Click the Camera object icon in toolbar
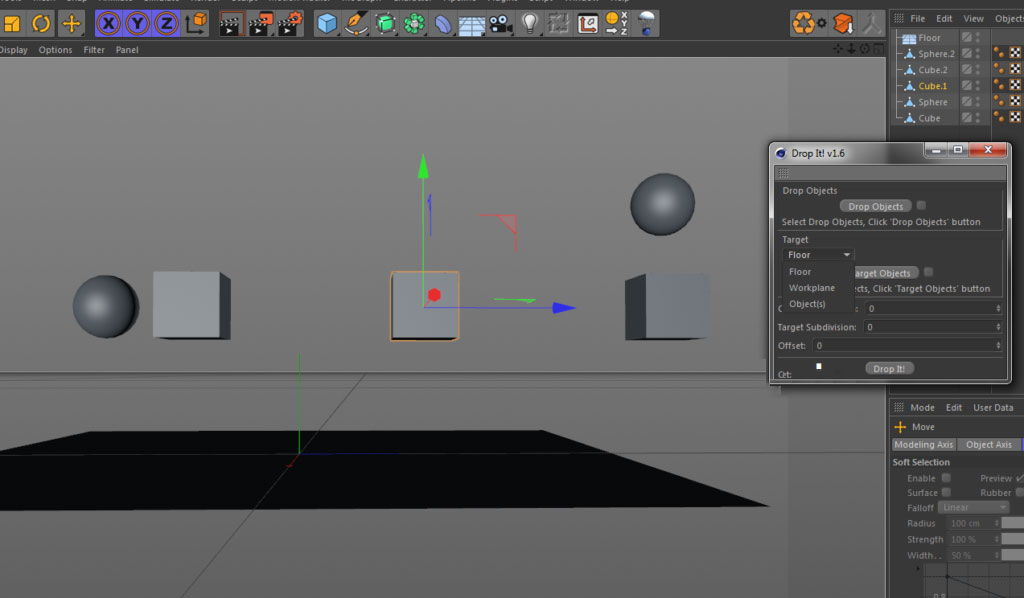This screenshot has height=598, width=1024. coord(501,23)
